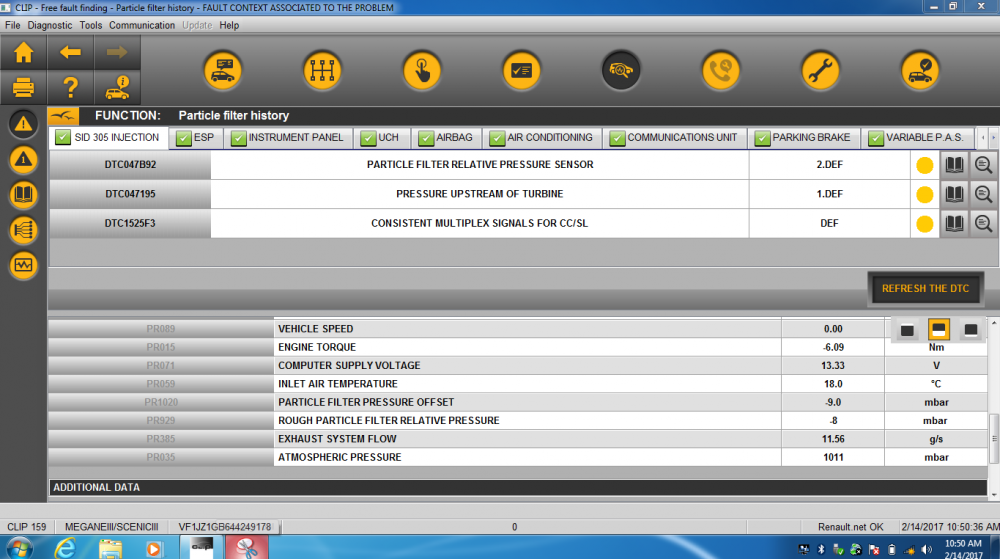Toggle the VARIABLE P.A.S. checkbox

click(876, 138)
